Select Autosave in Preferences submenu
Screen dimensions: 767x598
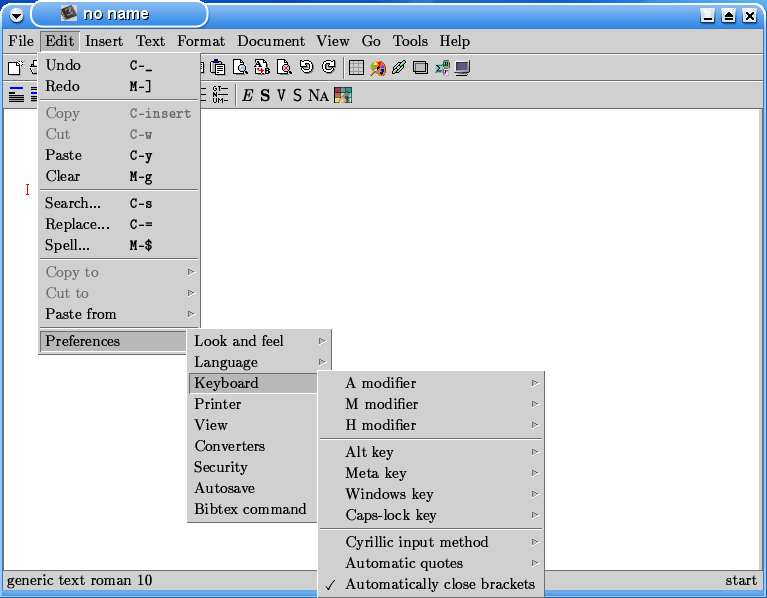coord(253,488)
